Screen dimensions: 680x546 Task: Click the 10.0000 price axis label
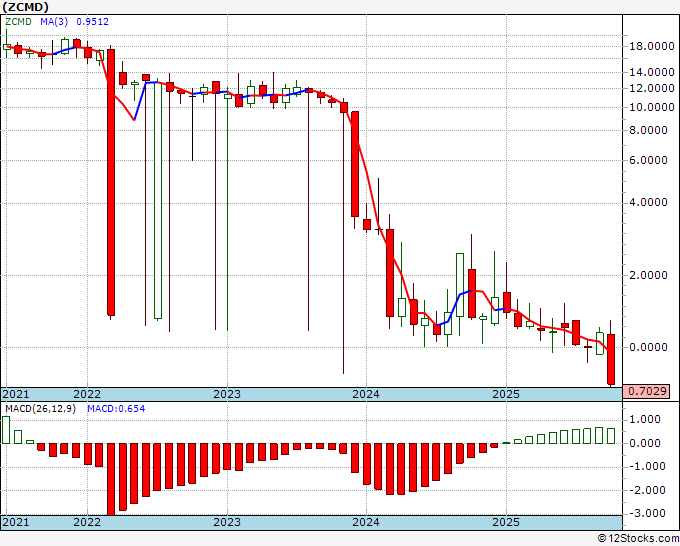[652, 108]
